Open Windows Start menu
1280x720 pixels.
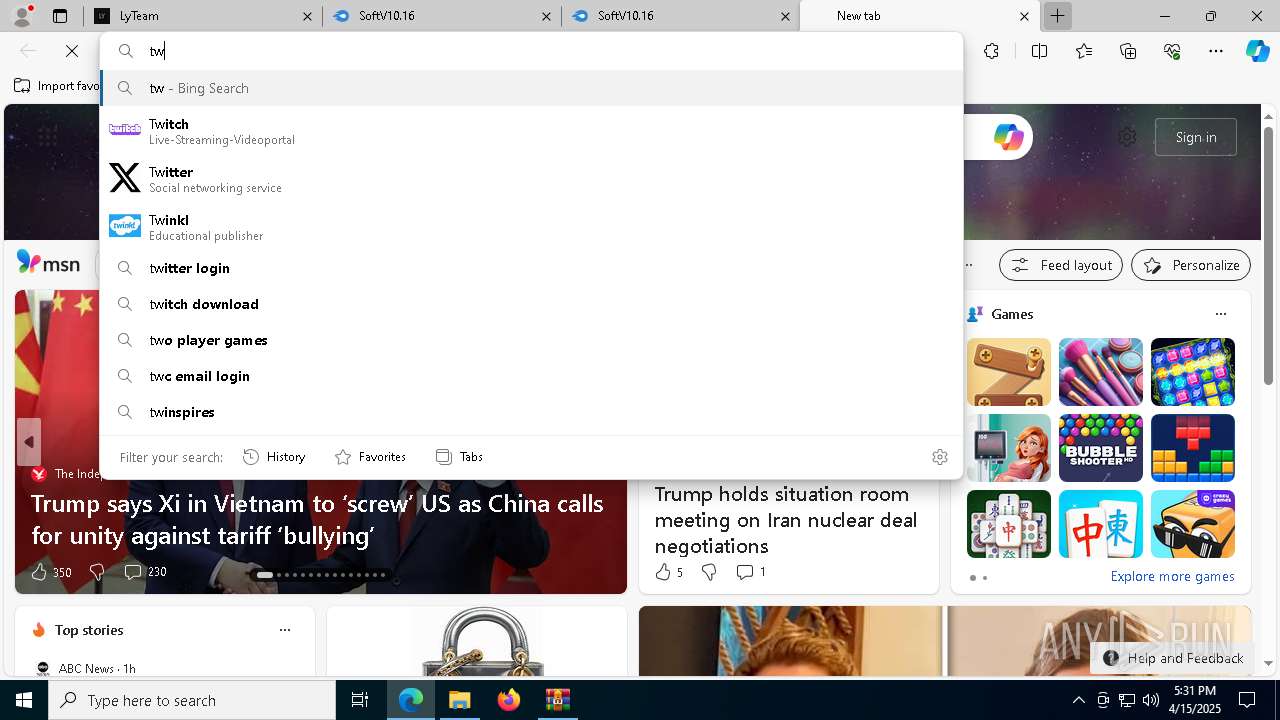click(24, 700)
